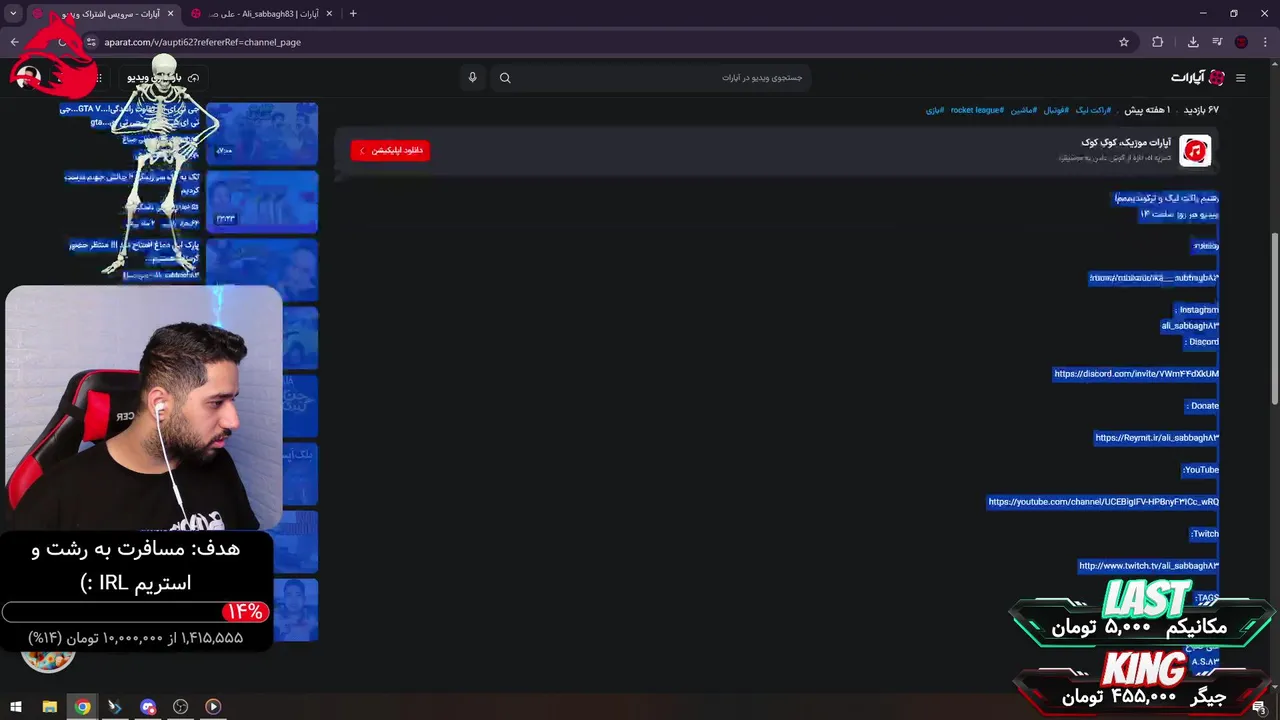
Task: Open the Windows Start menu
Action: (16, 707)
